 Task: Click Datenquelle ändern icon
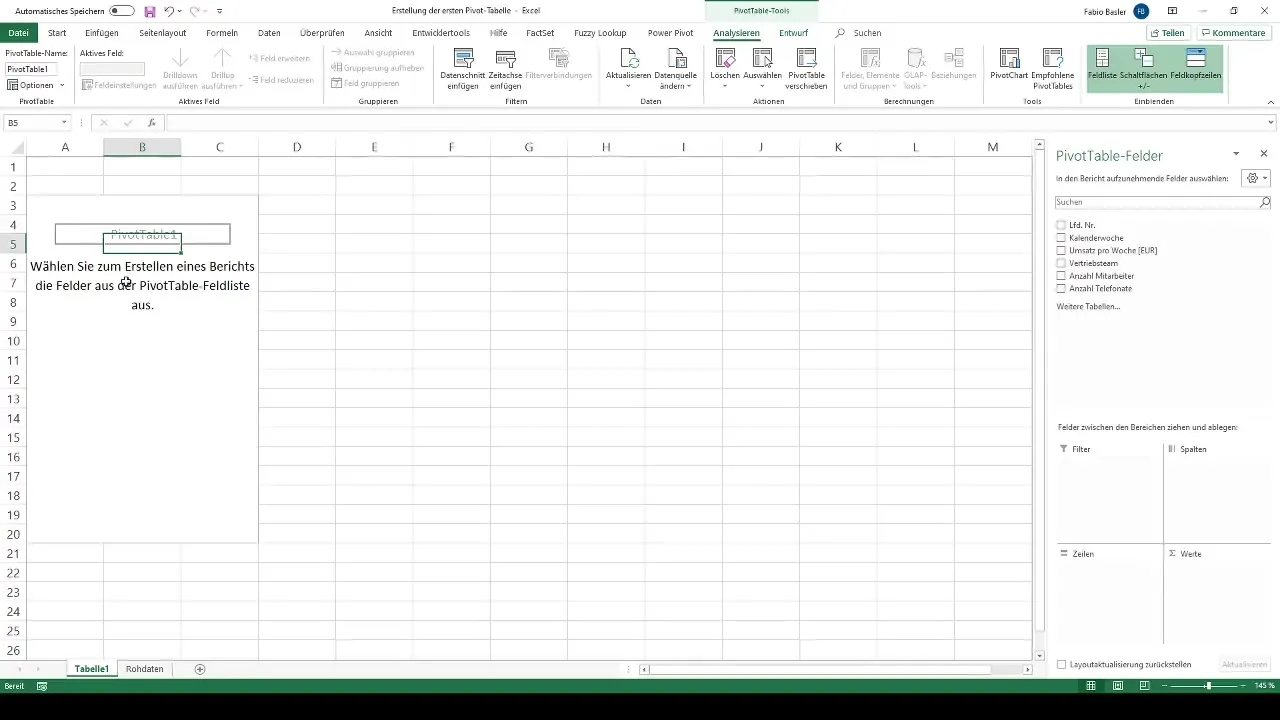[x=677, y=58]
